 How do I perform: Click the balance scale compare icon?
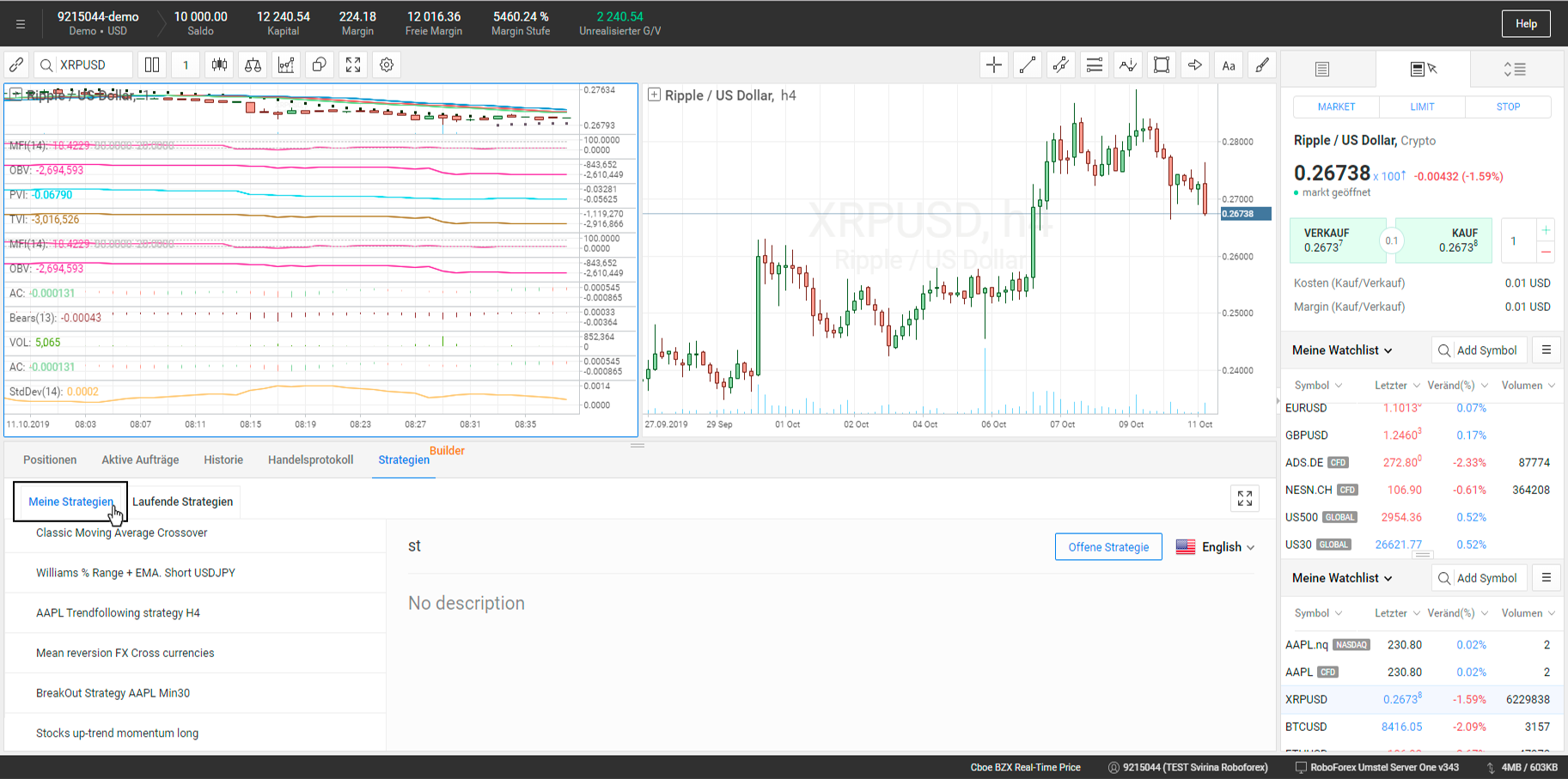point(253,65)
